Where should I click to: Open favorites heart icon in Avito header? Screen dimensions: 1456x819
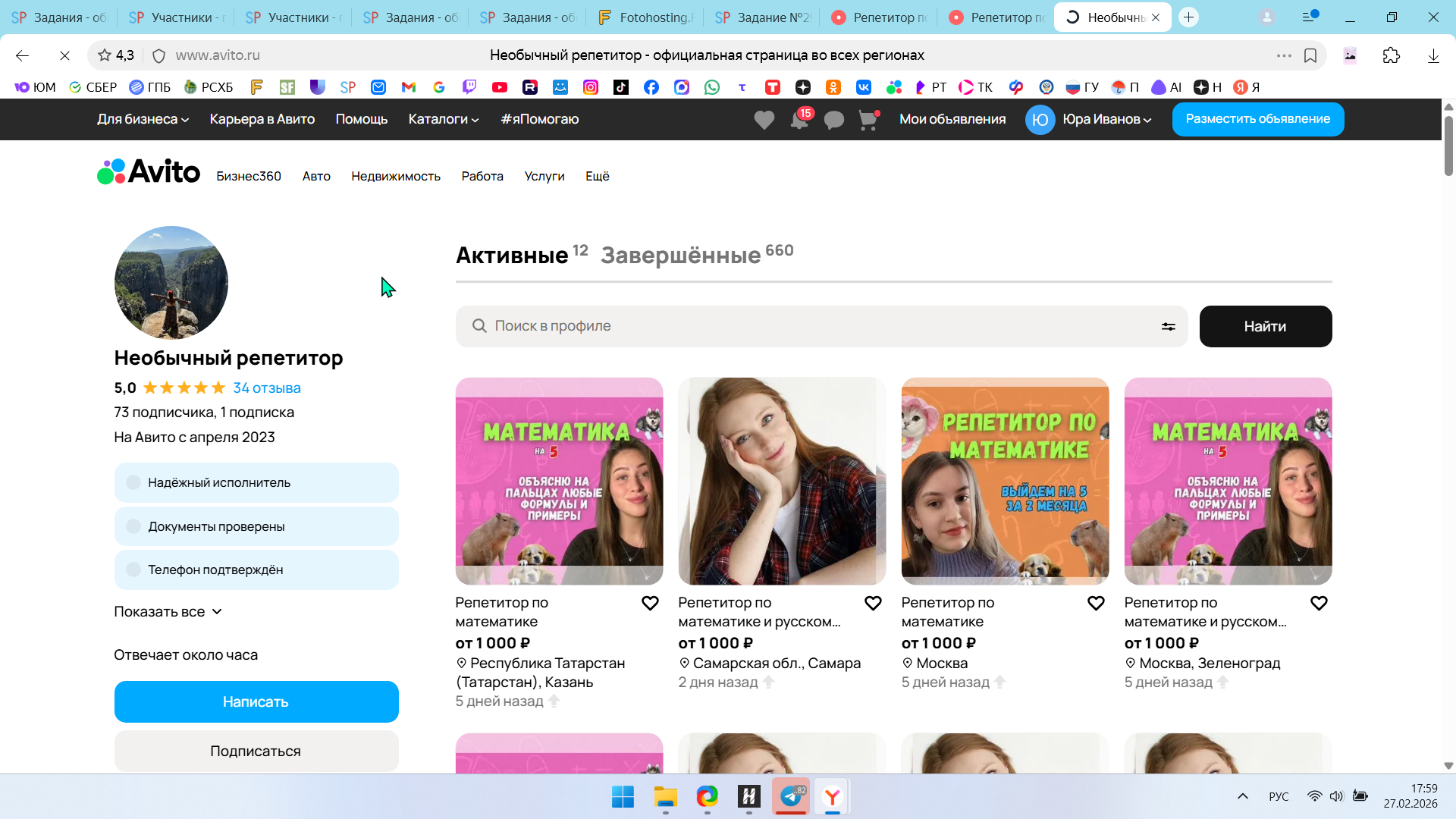(764, 120)
